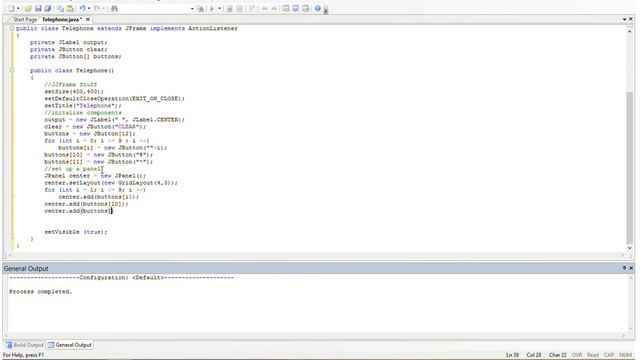Viewport: 640px width, 360px height.
Task: Click the New file toolbar icon
Action: point(11,9)
